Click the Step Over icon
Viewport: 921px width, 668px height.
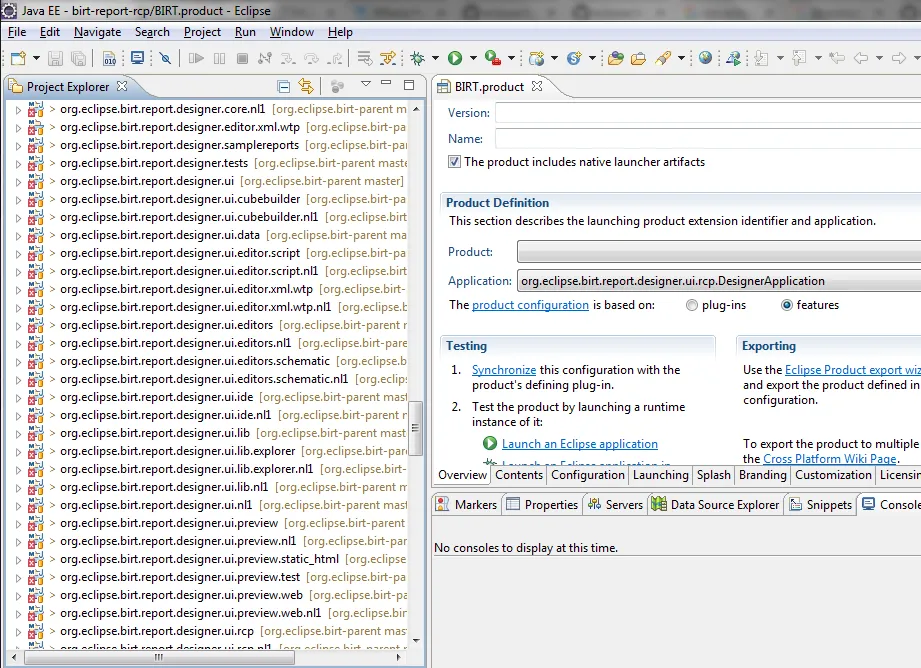click(311, 58)
